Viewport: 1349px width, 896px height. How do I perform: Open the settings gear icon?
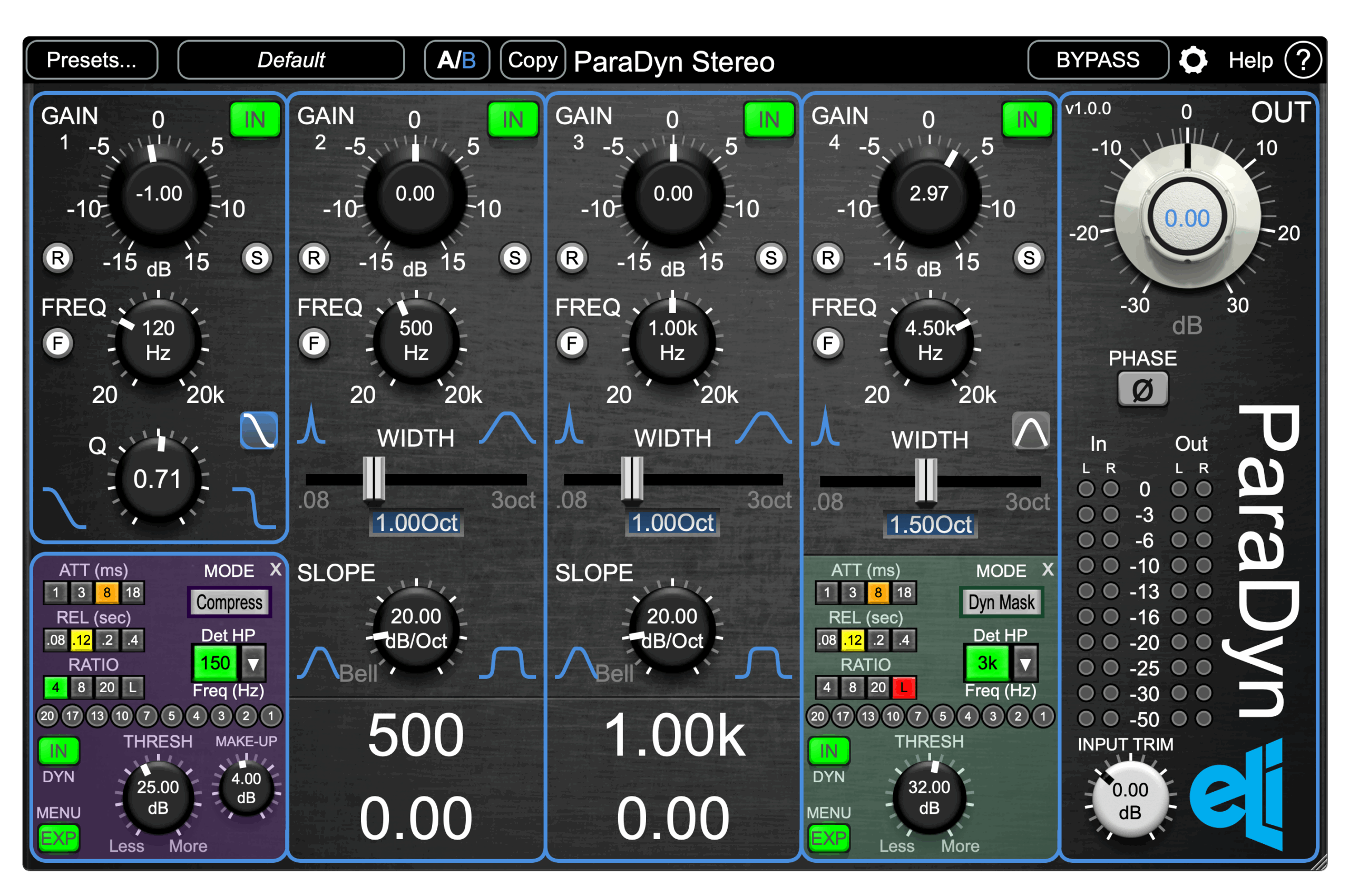[1192, 60]
